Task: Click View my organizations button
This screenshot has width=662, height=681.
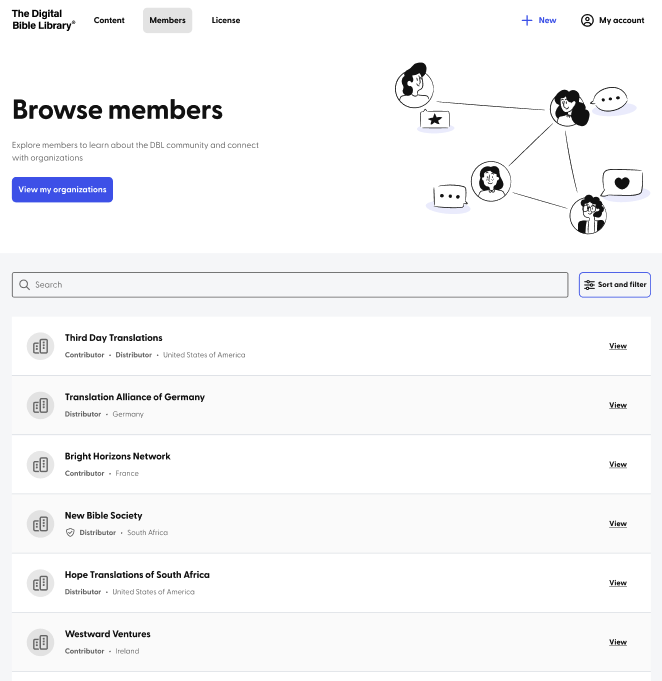Action: (x=62, y=189)
